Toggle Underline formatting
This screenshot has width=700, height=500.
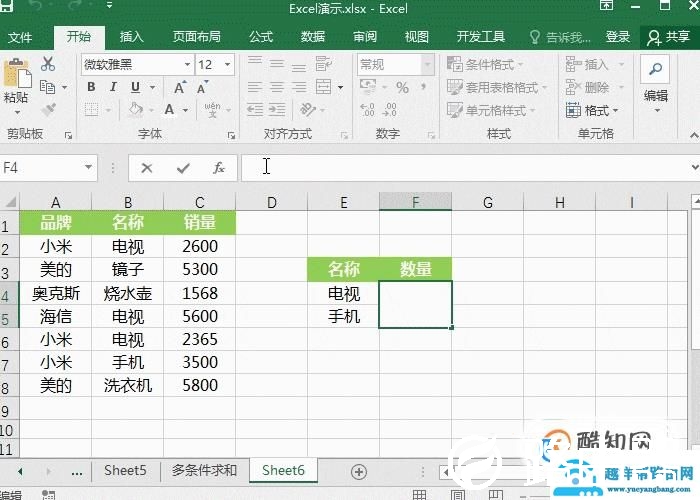[136, 87]
